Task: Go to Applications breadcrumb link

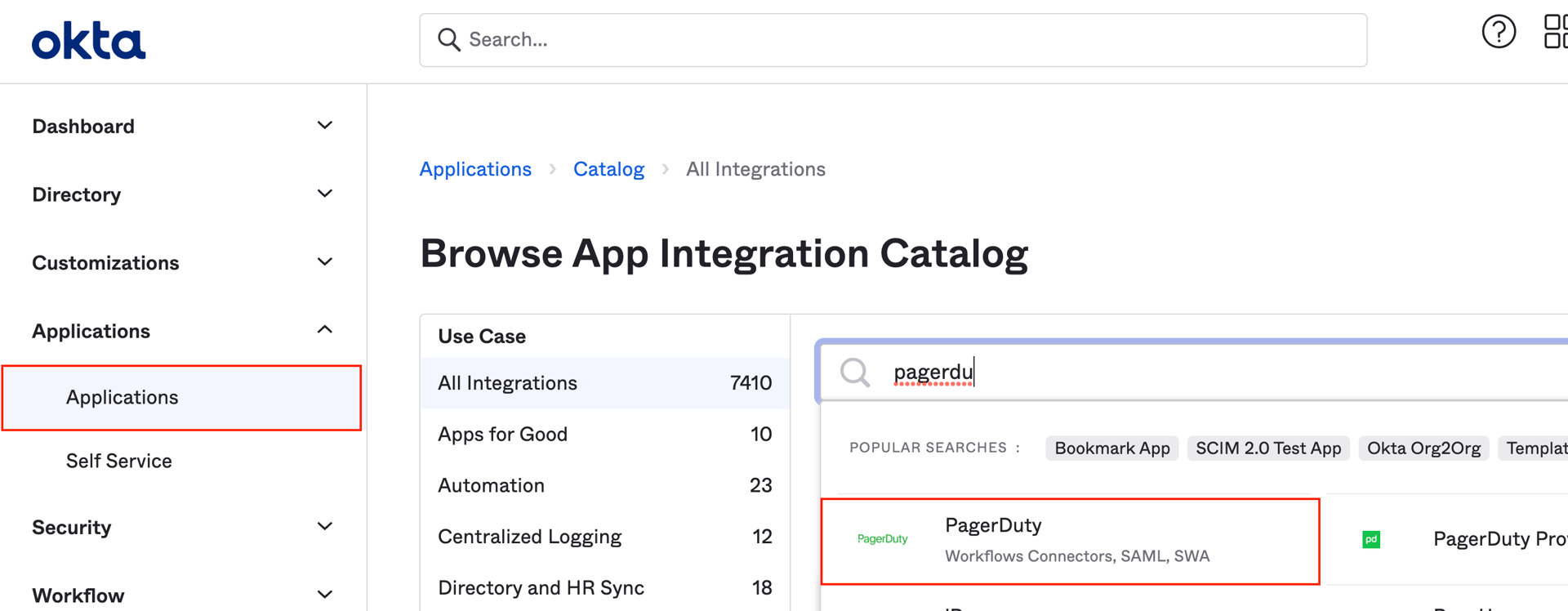Action: (475, 169)
